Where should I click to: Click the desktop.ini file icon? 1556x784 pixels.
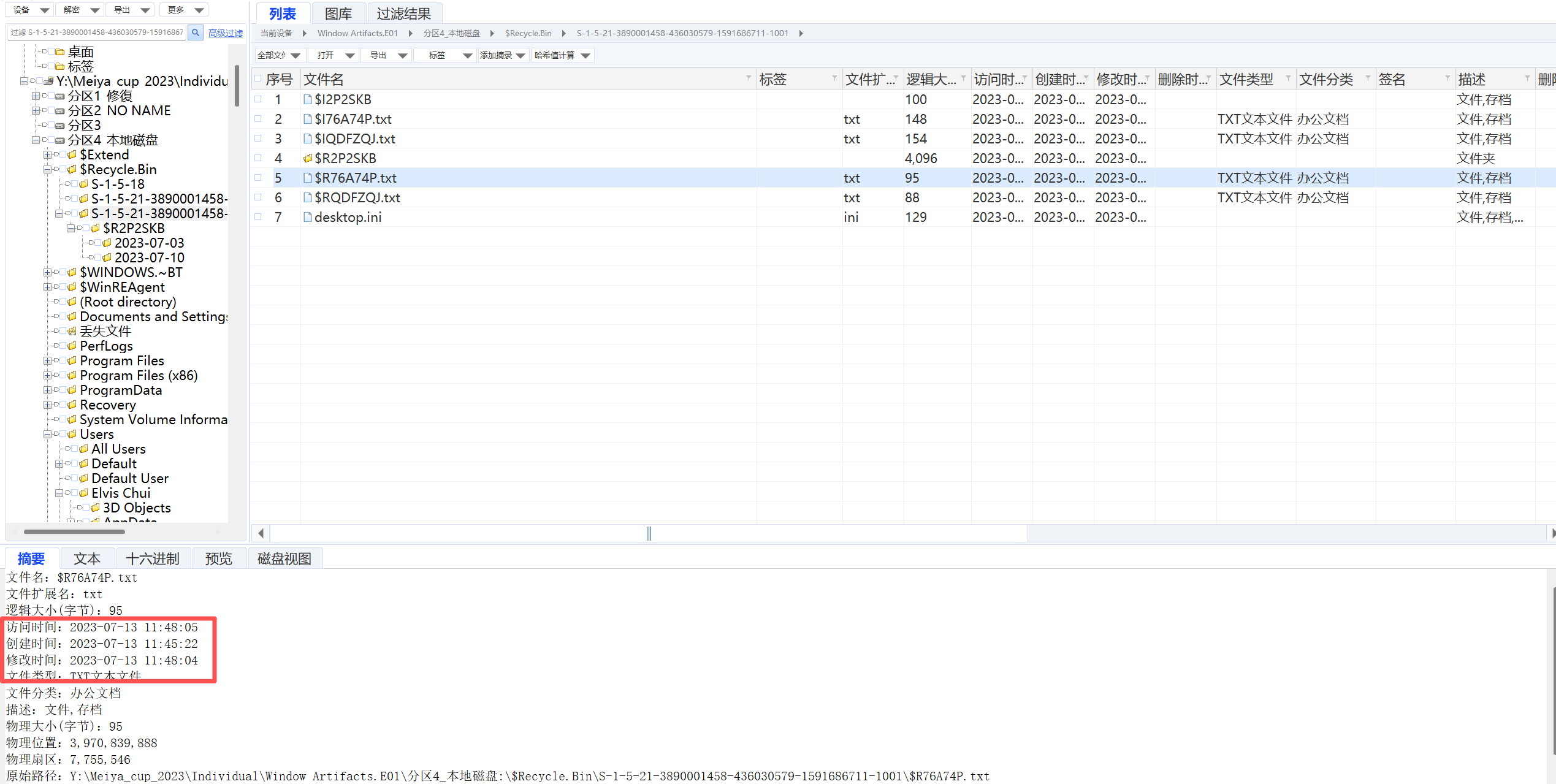coord(308,217)
